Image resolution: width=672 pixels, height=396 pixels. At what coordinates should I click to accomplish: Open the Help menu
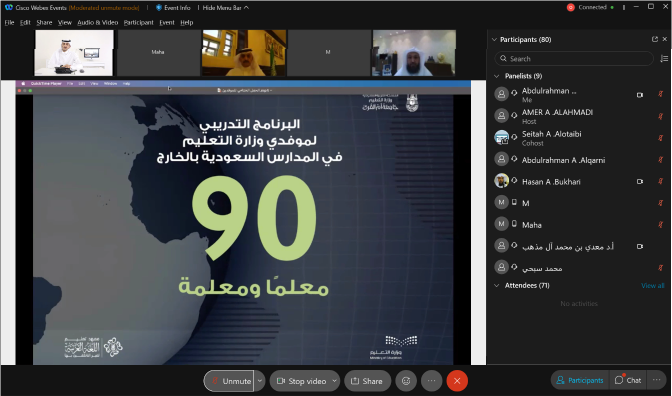[x=186, y=22]
